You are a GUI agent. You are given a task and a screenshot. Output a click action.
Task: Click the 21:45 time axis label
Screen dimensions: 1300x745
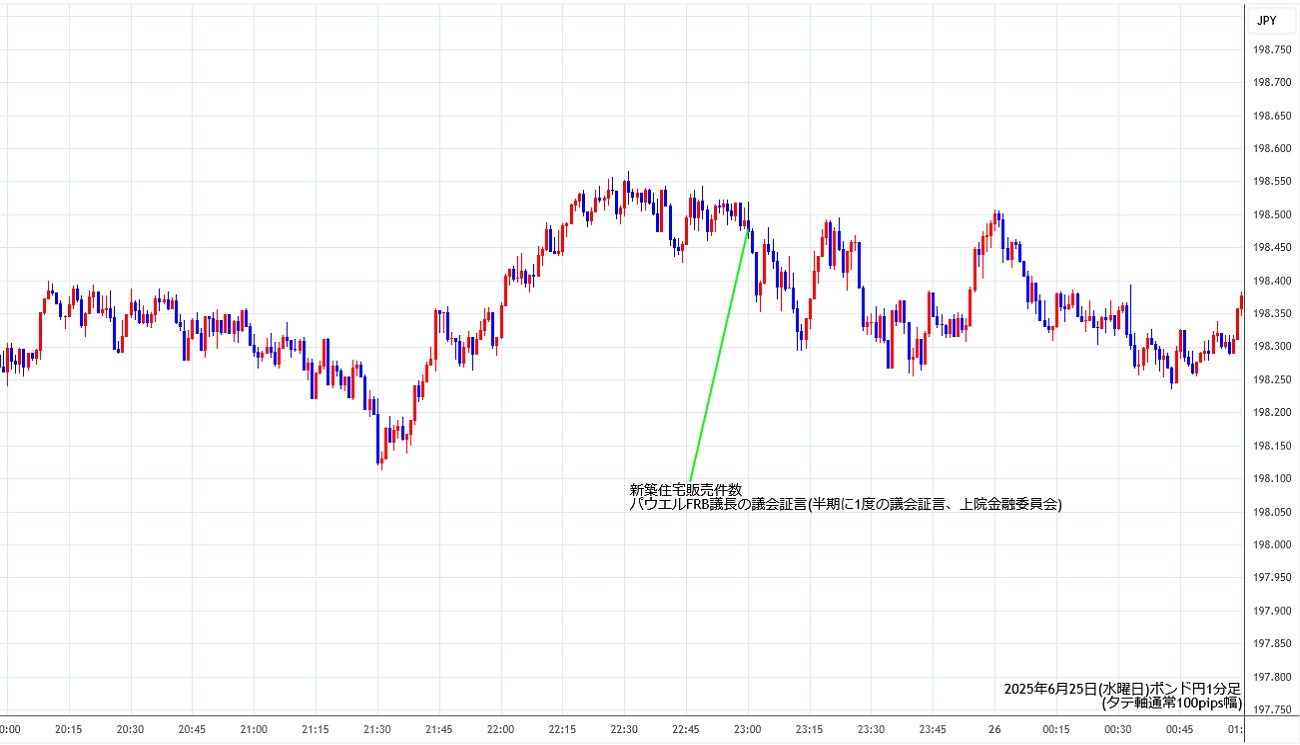coord(439,730)
